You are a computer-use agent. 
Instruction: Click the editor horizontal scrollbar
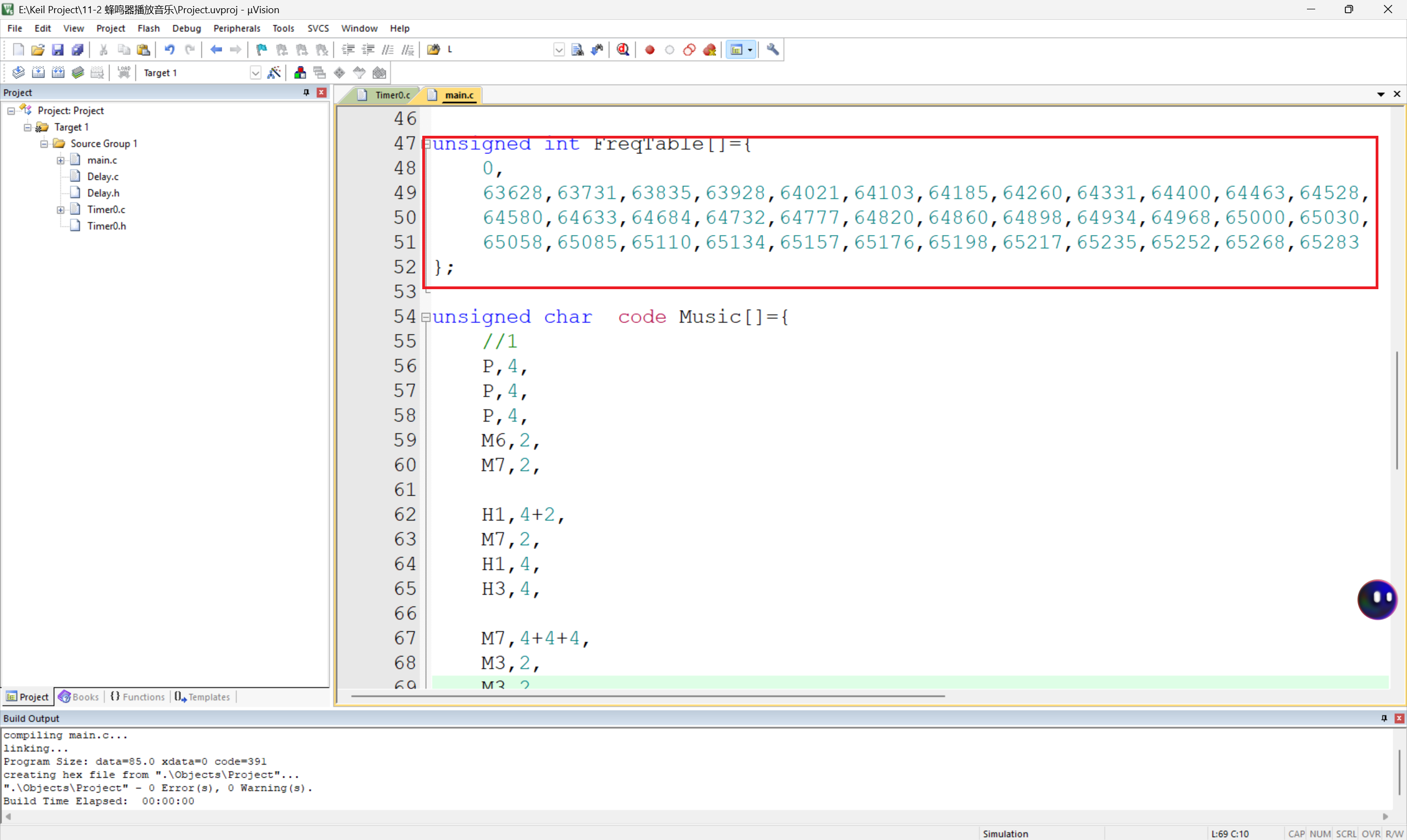[648, 696]
